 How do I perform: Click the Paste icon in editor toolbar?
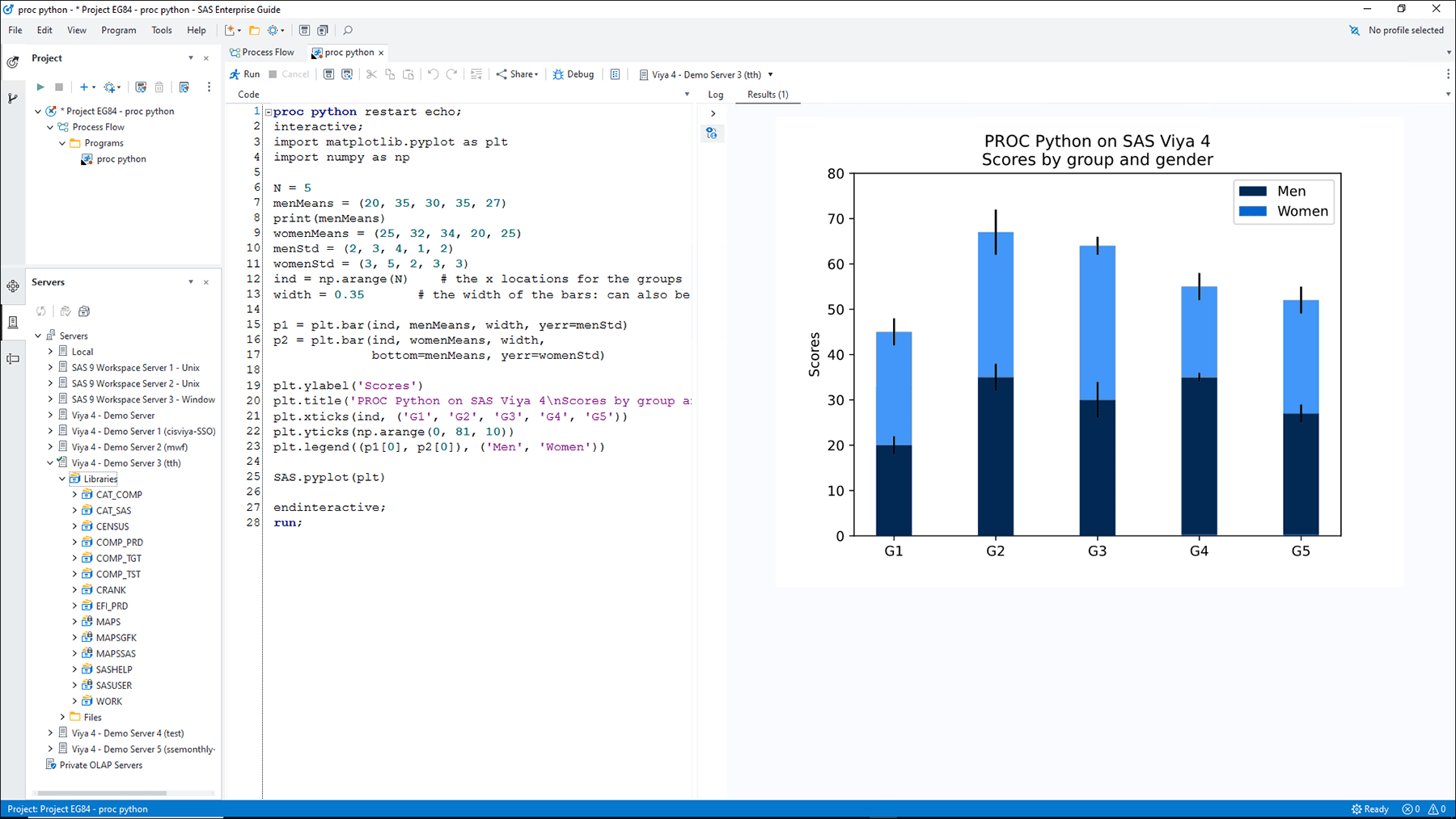coord(408,74)
